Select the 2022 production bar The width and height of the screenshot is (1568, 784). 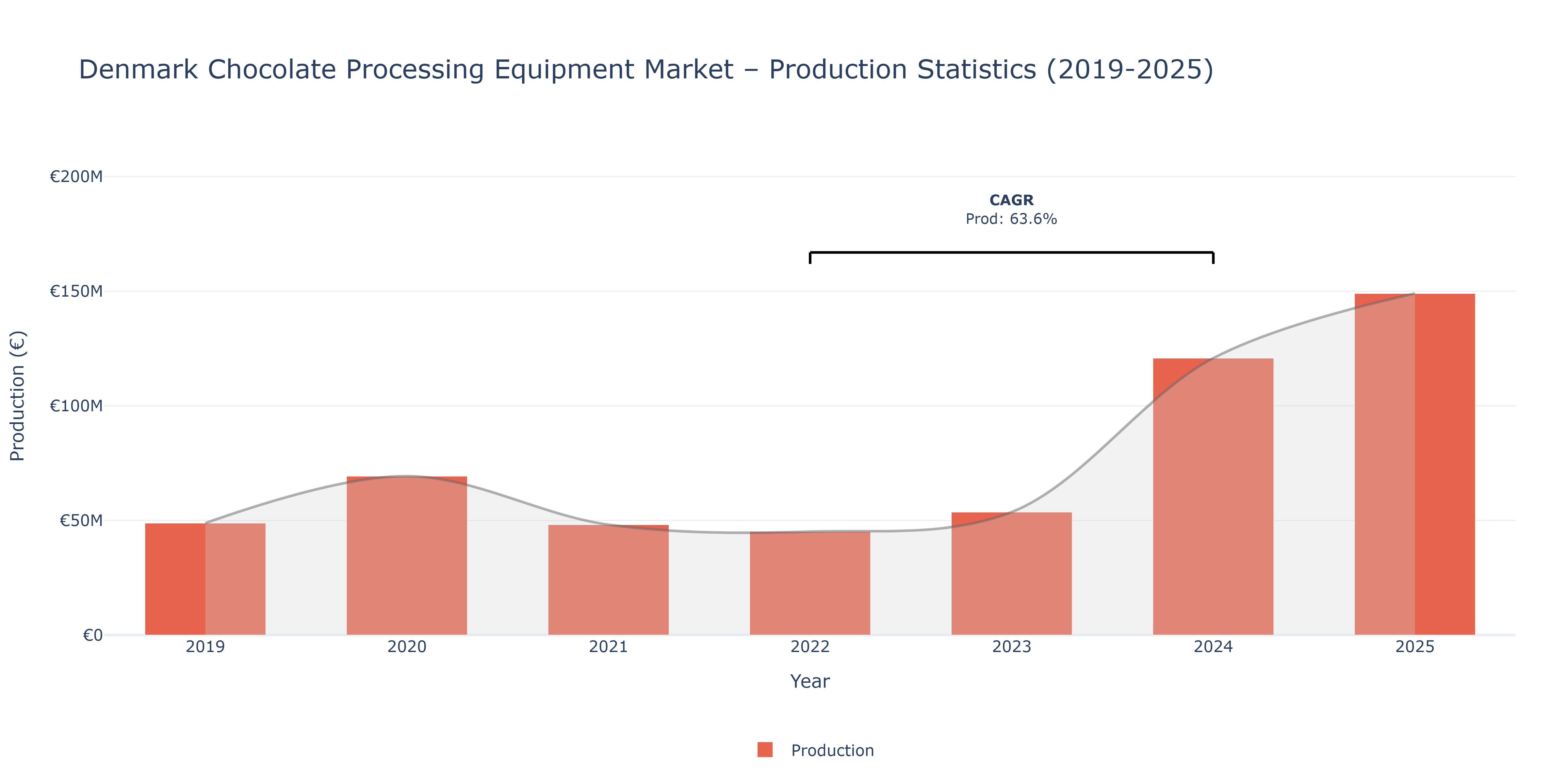[x=809, y=583]
